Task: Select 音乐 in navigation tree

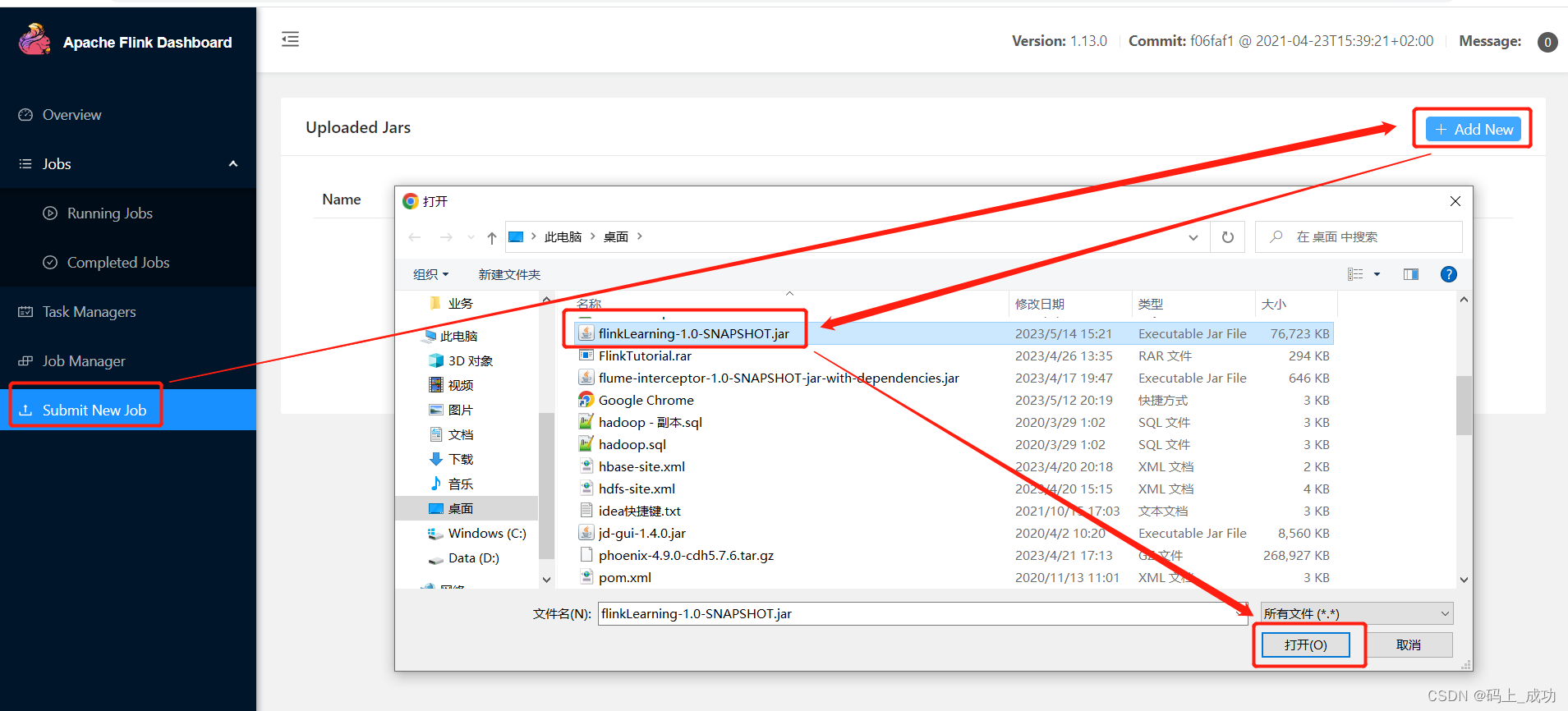Action: click(x=460, y=484)
